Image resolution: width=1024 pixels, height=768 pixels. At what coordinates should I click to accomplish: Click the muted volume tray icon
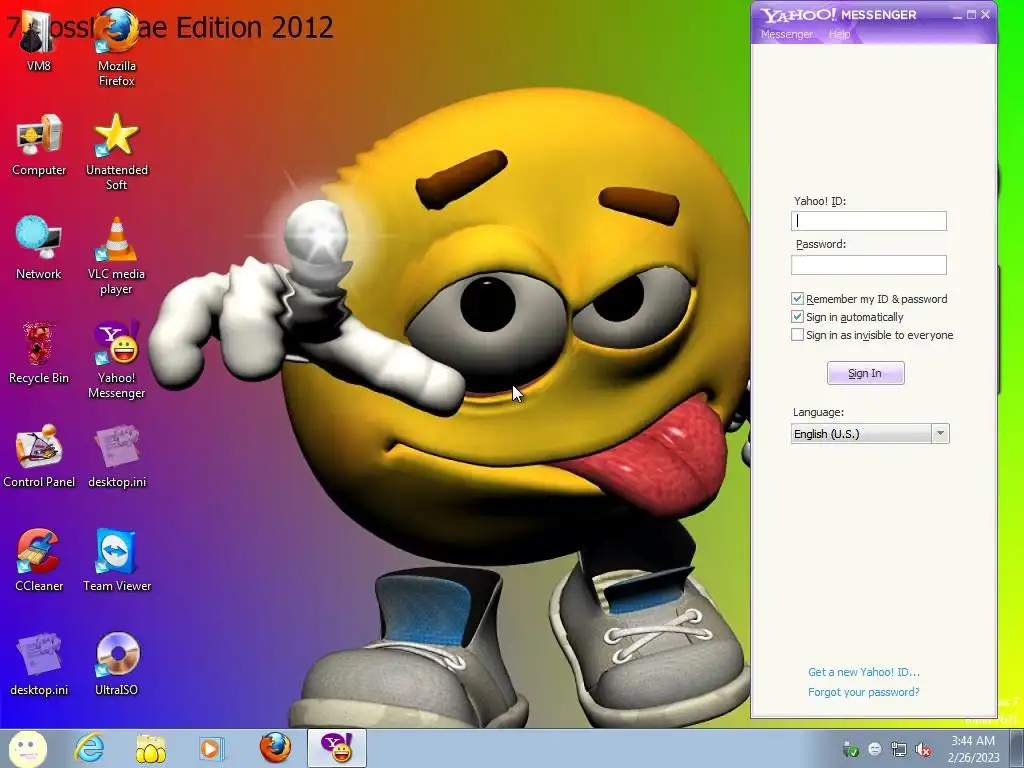[923, 750]
